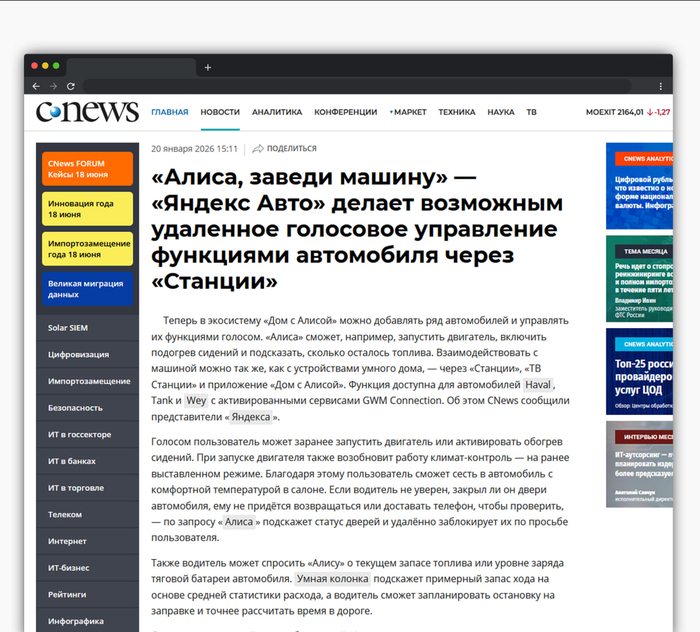Click the blue Великая миграция данных banner

87,289
